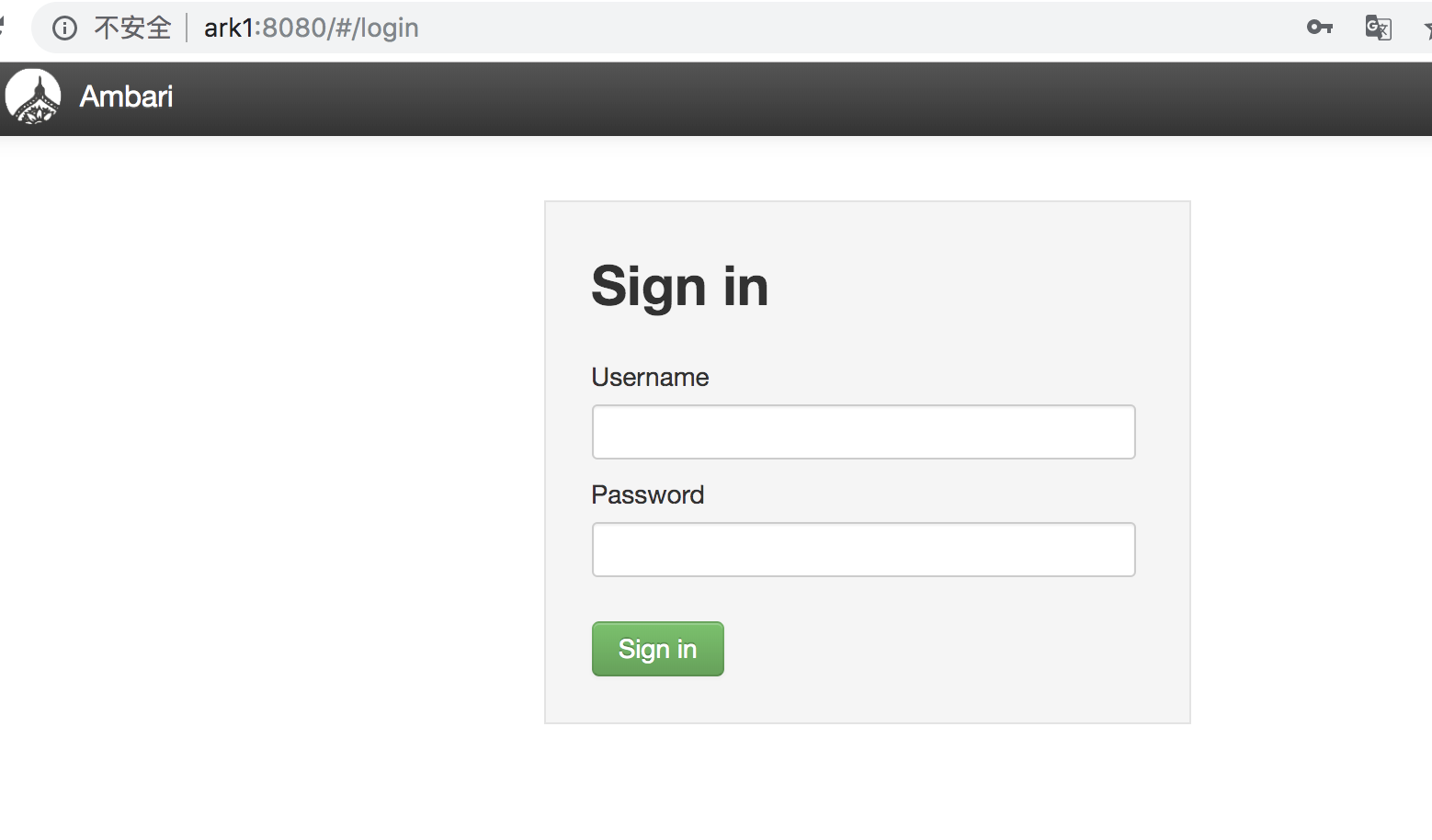Select the ark1 host text in URL
The image size is (1432, 840).
(228, 28)
